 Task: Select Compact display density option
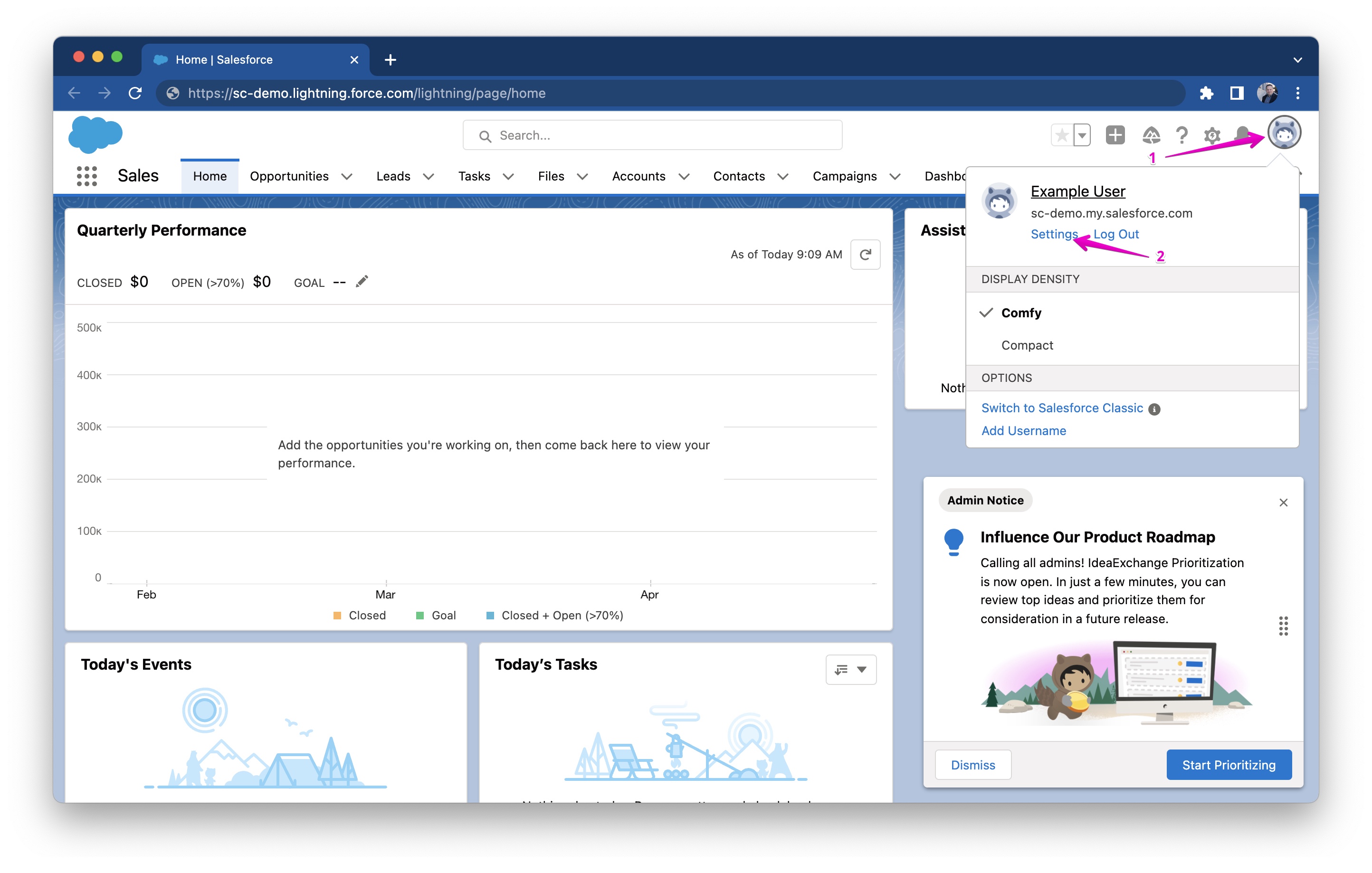pos(1028,345)
